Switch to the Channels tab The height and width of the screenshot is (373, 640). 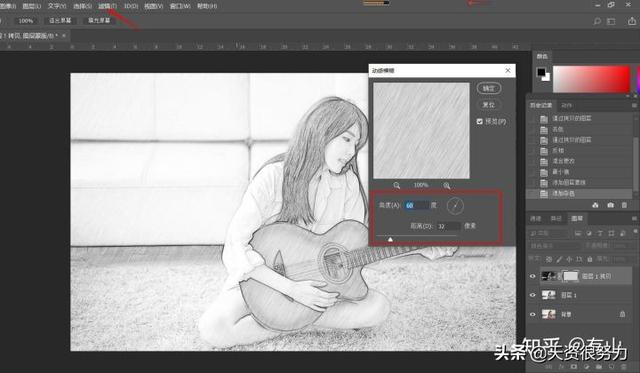535,219
